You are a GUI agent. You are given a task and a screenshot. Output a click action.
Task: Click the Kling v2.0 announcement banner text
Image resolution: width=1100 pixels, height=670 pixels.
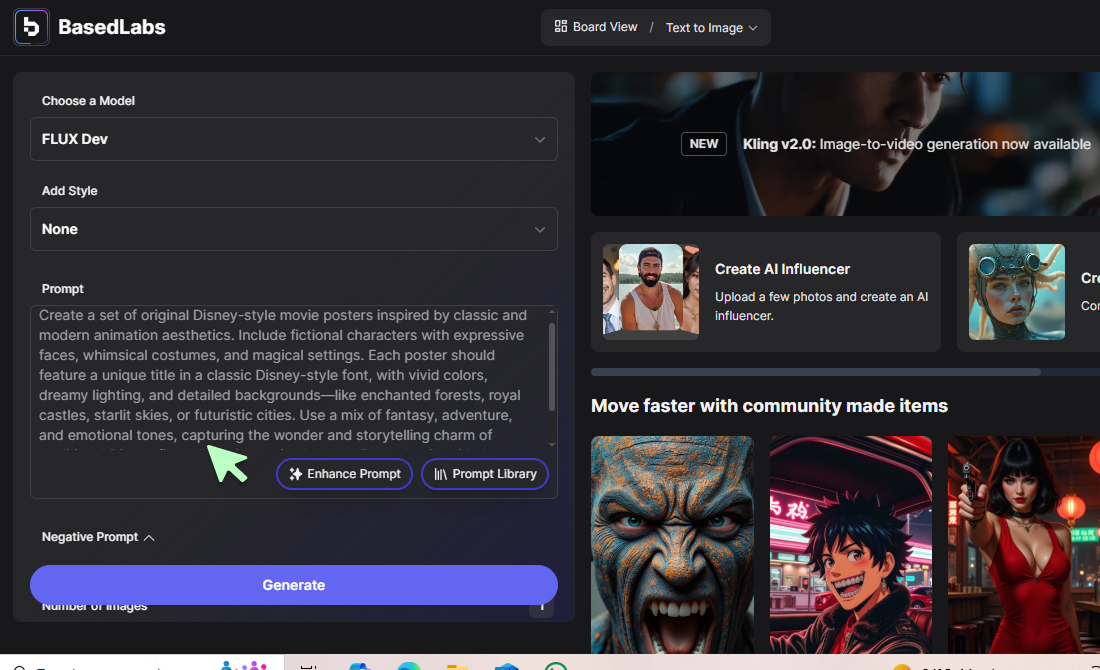916,144
